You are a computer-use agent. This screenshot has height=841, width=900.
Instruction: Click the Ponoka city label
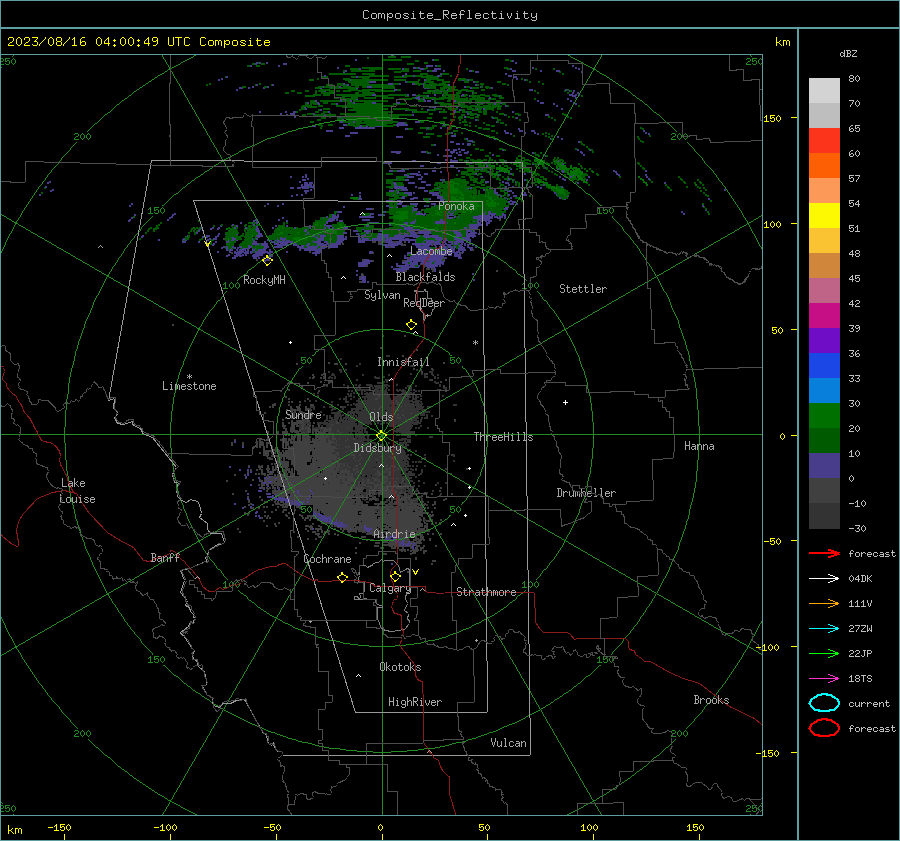tap(456, 206)
